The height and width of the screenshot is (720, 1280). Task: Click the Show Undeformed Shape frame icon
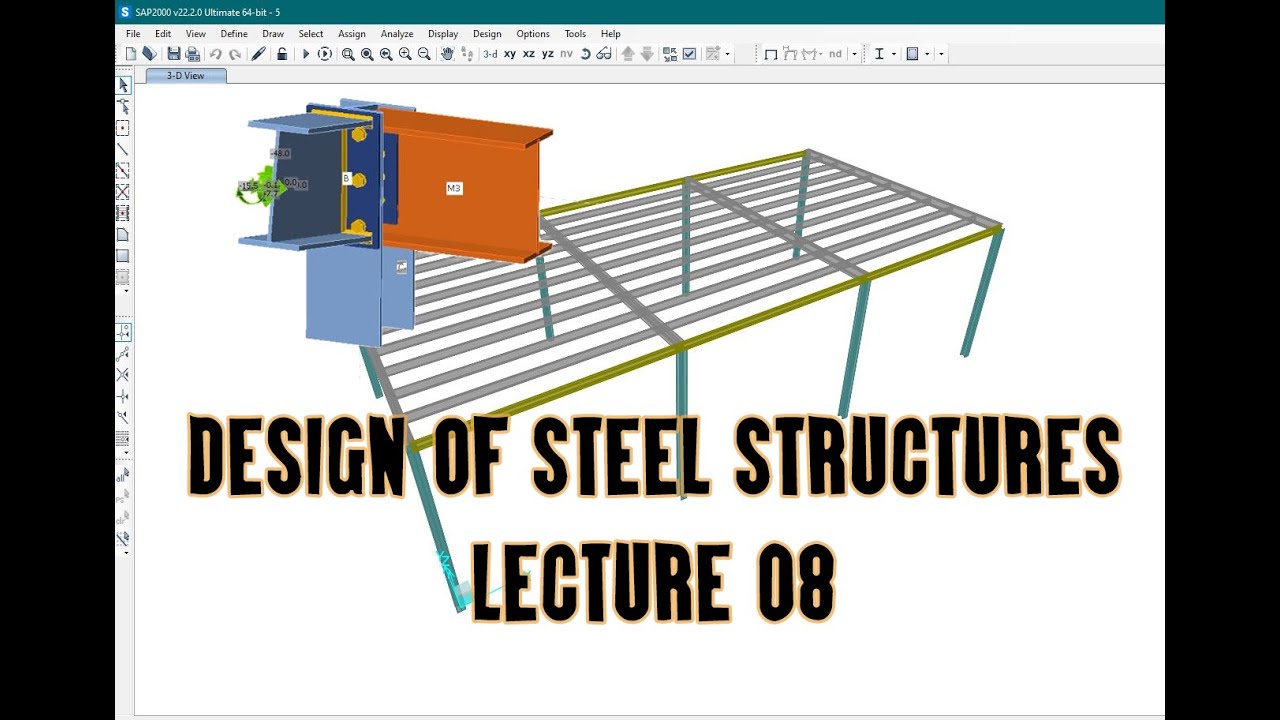(771, 54)
